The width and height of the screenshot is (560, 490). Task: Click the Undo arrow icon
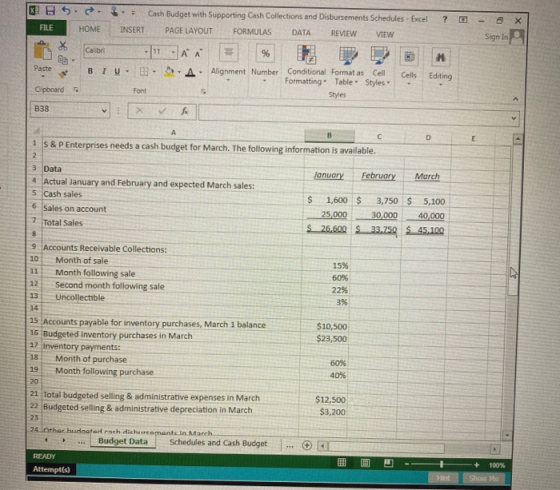click(x=66, y=10)
